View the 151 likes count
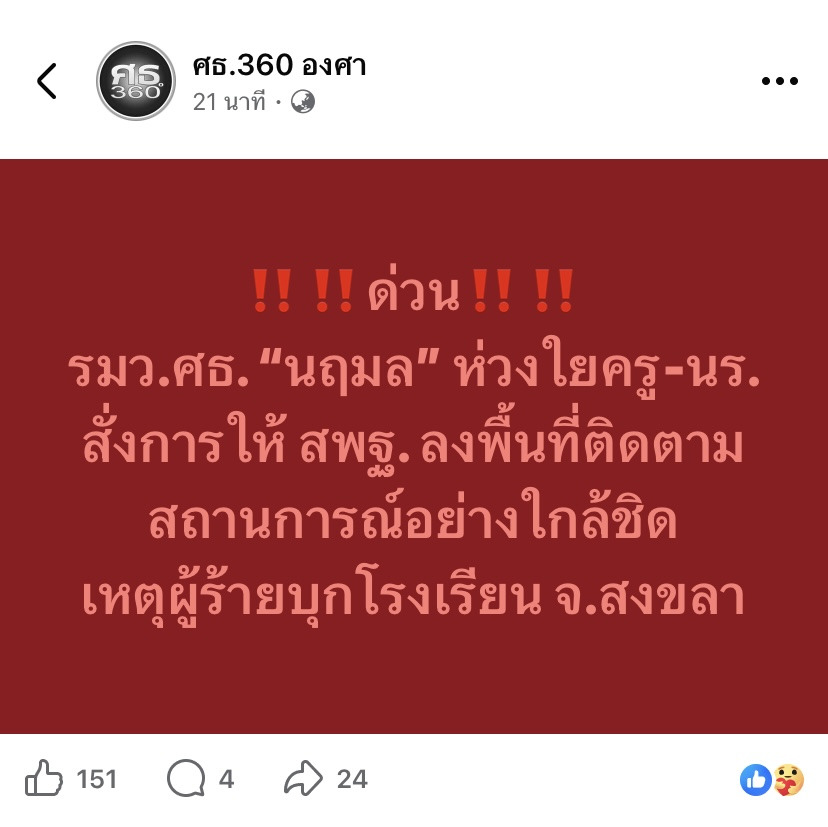 (96, 779)
